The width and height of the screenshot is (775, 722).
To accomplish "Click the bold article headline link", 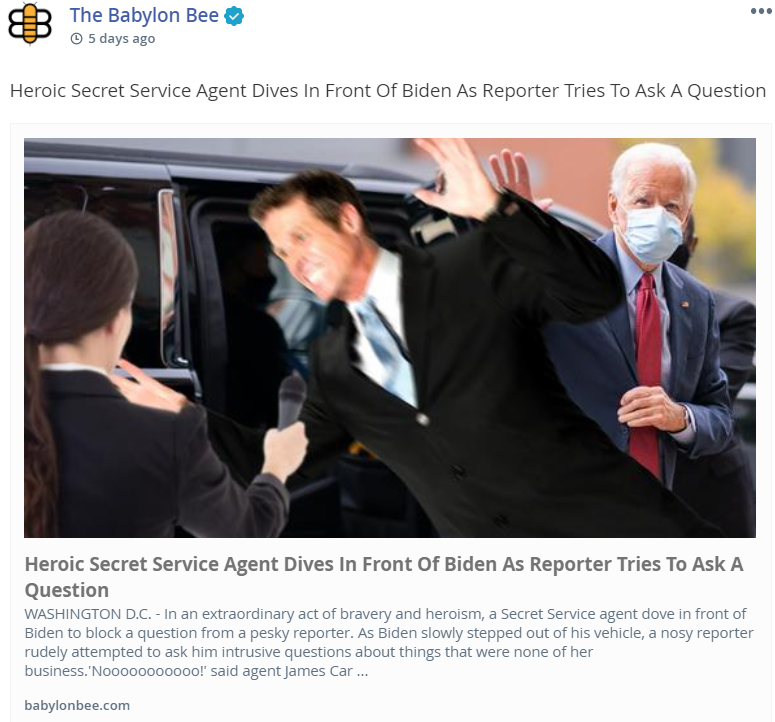I will 384,577.
